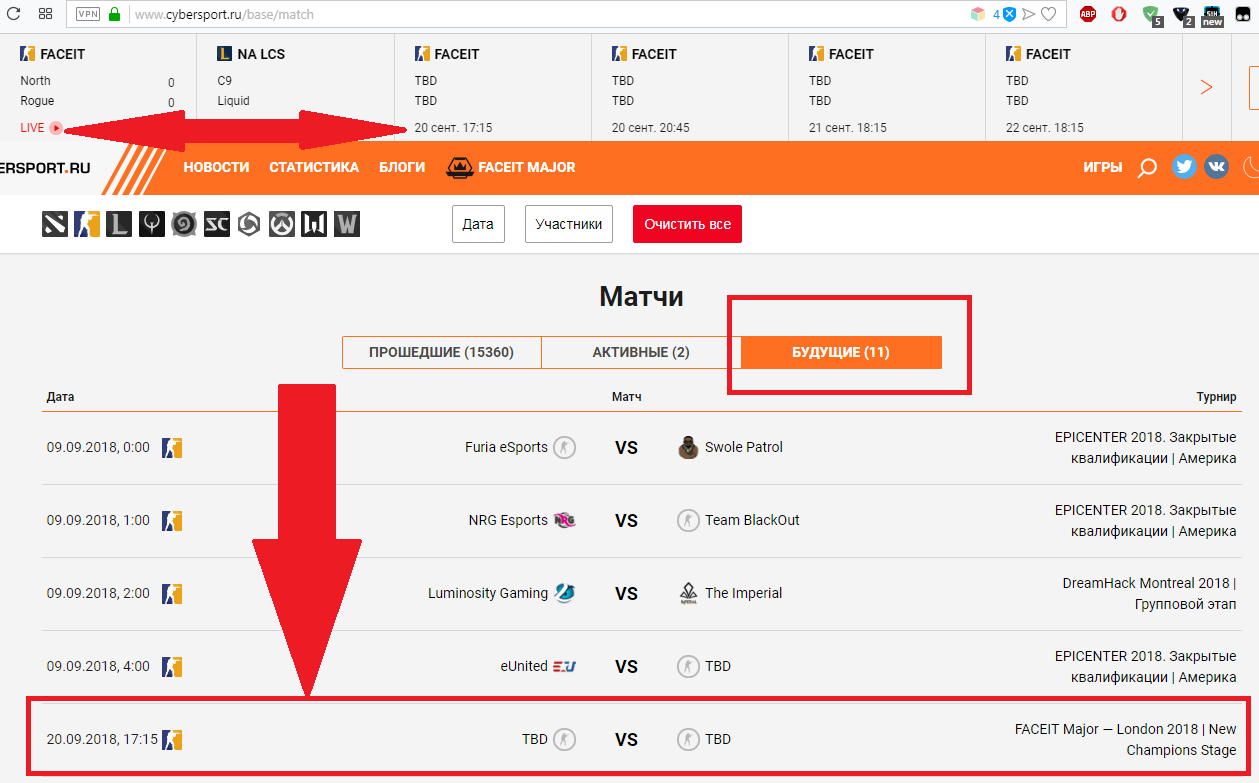Open the NA LCS C9 vs Liquid ticker card
1259x783 pixels.
pyautogui.click(x=295, y=88)
